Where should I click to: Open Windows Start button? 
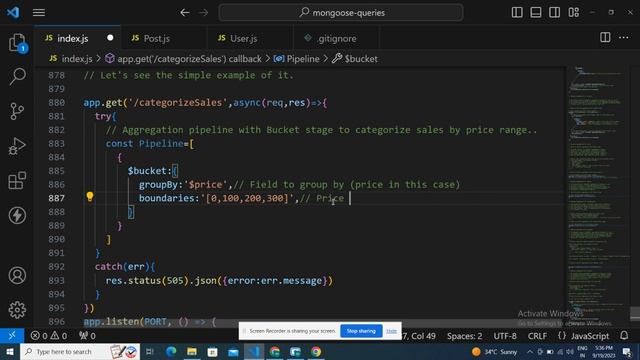click(9, 351)
